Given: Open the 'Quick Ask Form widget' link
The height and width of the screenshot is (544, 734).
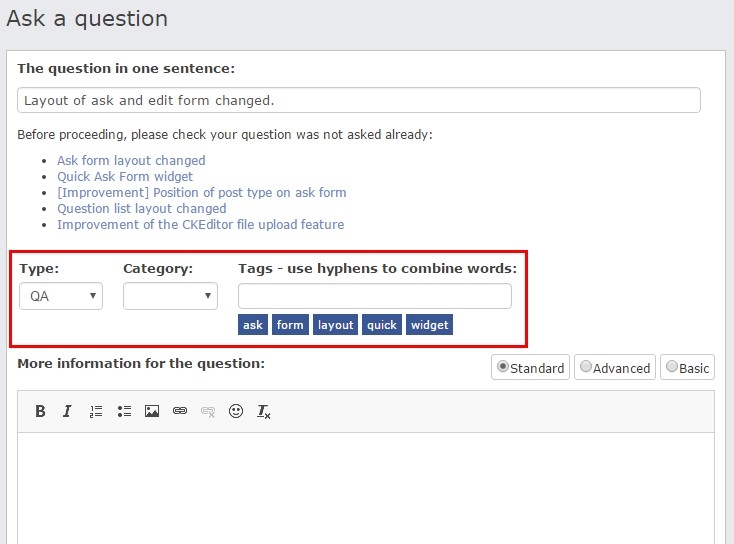Looking at the screenshot, I should [x=125, y=176].
